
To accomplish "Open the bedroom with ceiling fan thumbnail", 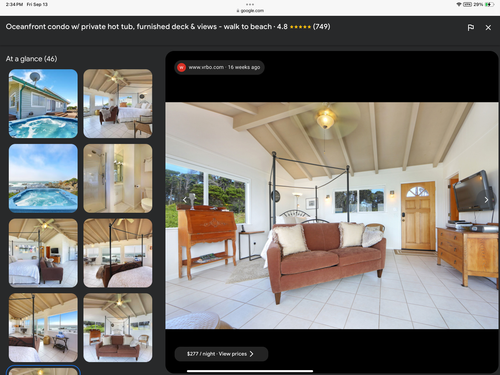I will (118, 104).
